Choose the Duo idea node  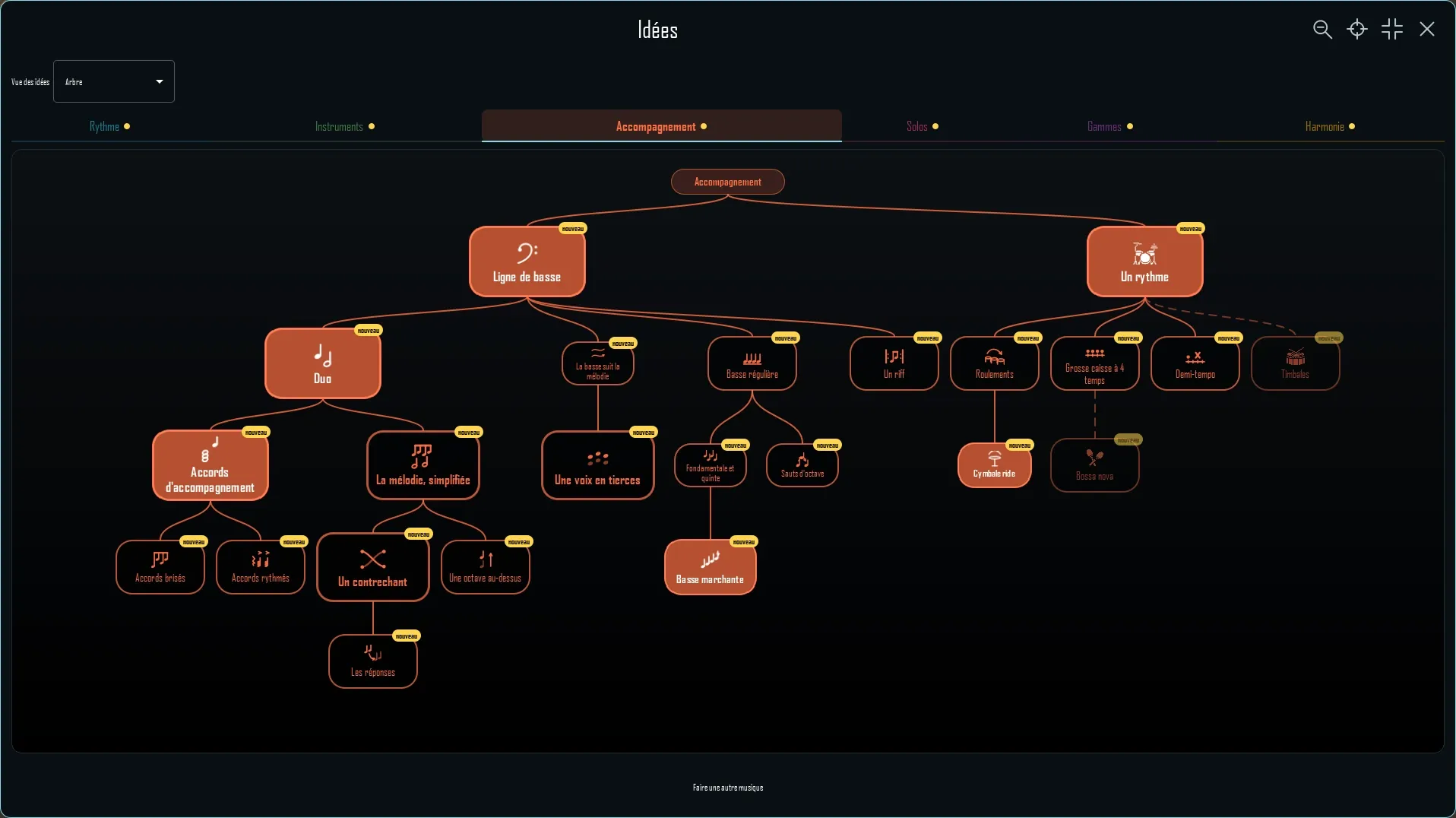point(322,363)
